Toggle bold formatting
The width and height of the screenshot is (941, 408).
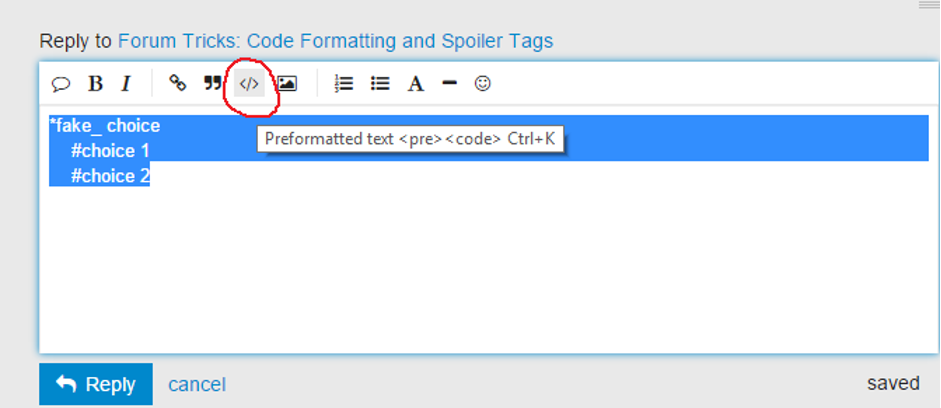pos(95,84)
